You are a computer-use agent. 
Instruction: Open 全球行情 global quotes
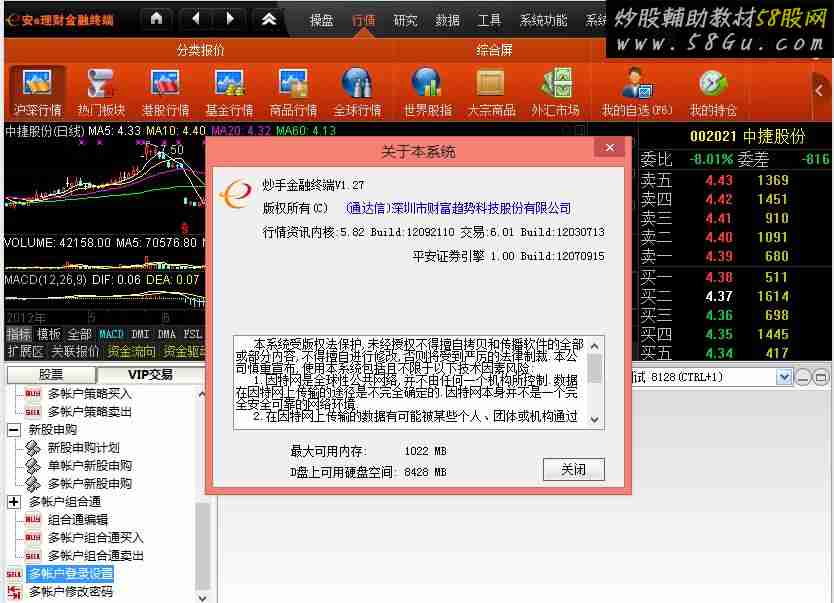[x=357, y=93]
